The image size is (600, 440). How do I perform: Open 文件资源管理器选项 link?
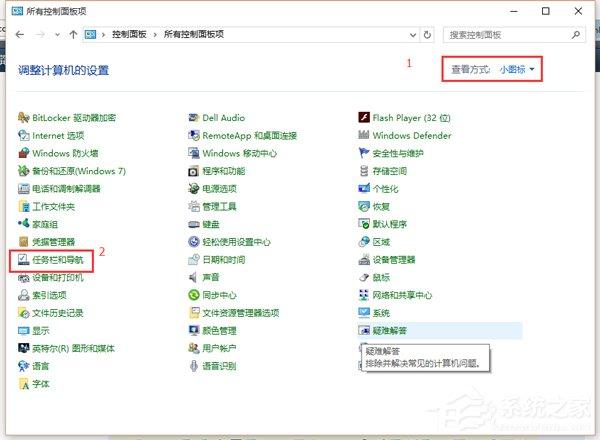tap(241, 313)
